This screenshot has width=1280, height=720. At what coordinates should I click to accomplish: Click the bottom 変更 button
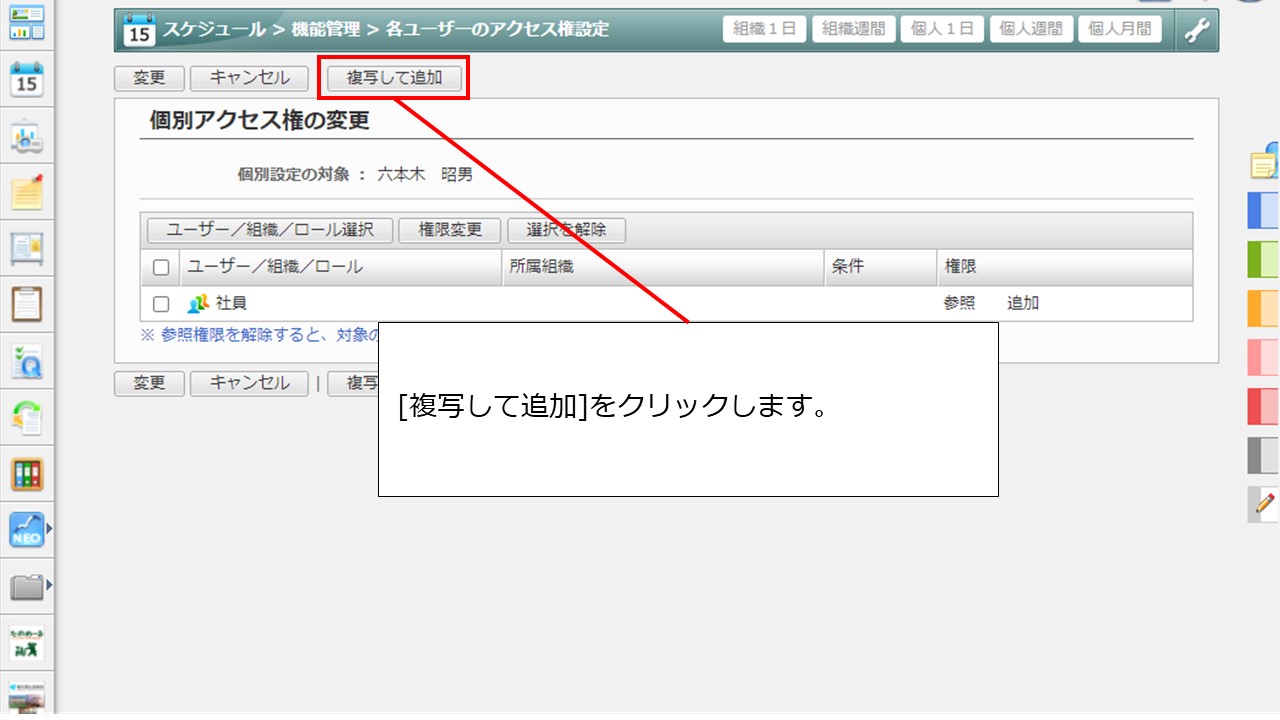[x=149, y=383]
